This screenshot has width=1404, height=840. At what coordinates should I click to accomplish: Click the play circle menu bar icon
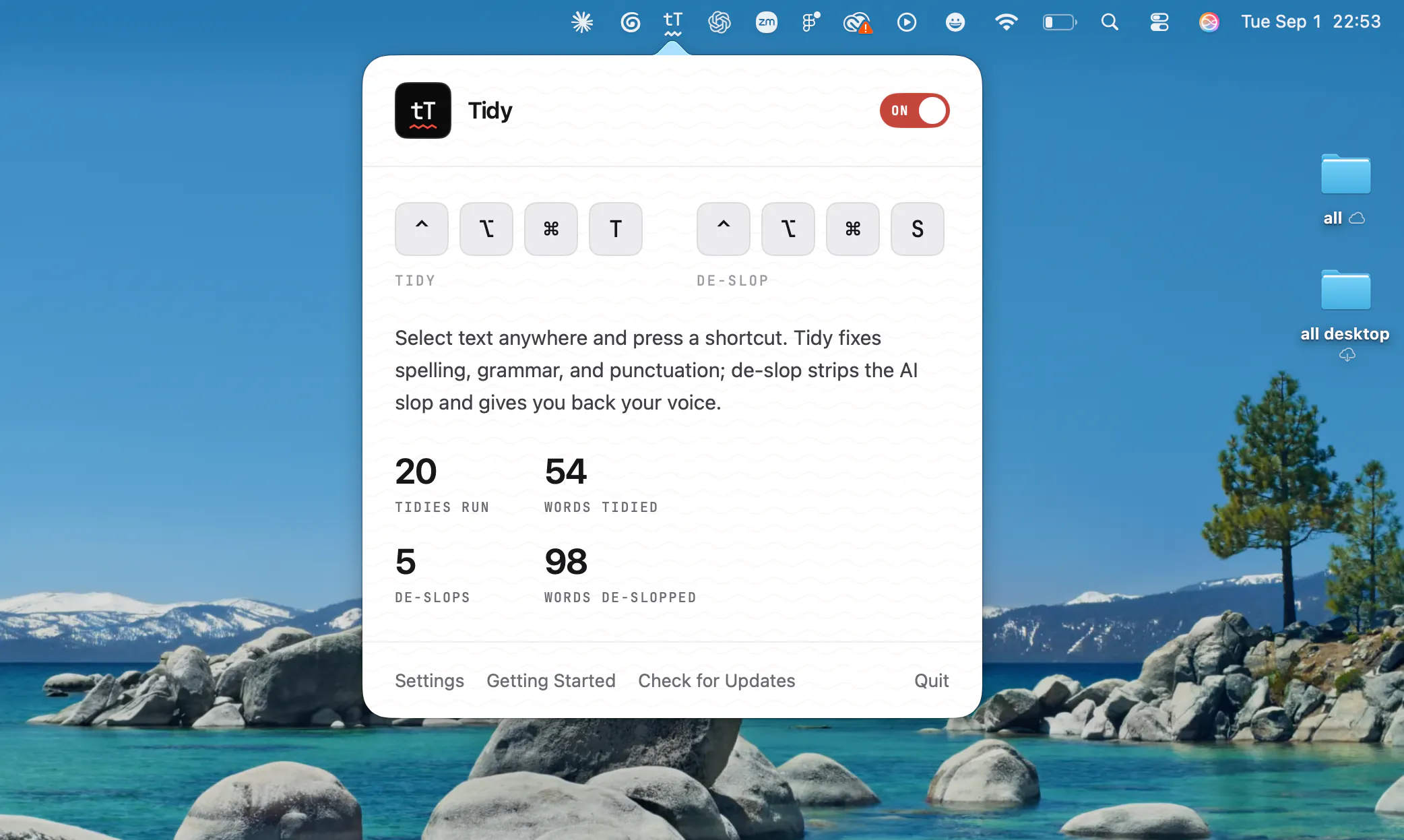pos(907,22)
